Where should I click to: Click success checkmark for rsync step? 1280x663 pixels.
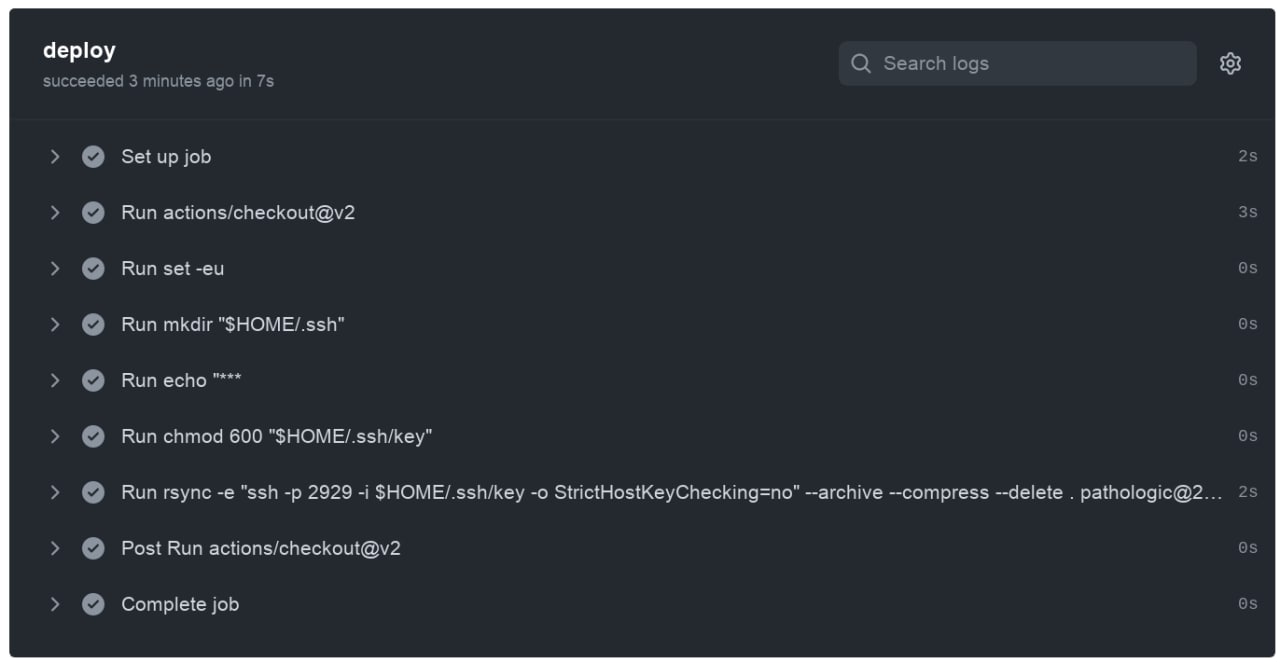[93, 492]
